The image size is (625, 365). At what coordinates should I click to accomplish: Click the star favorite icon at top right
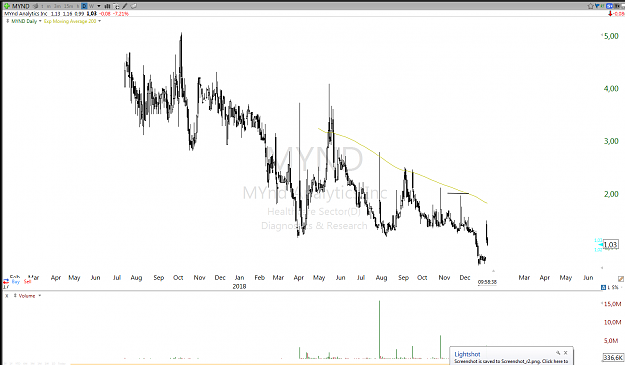point(590,6)
